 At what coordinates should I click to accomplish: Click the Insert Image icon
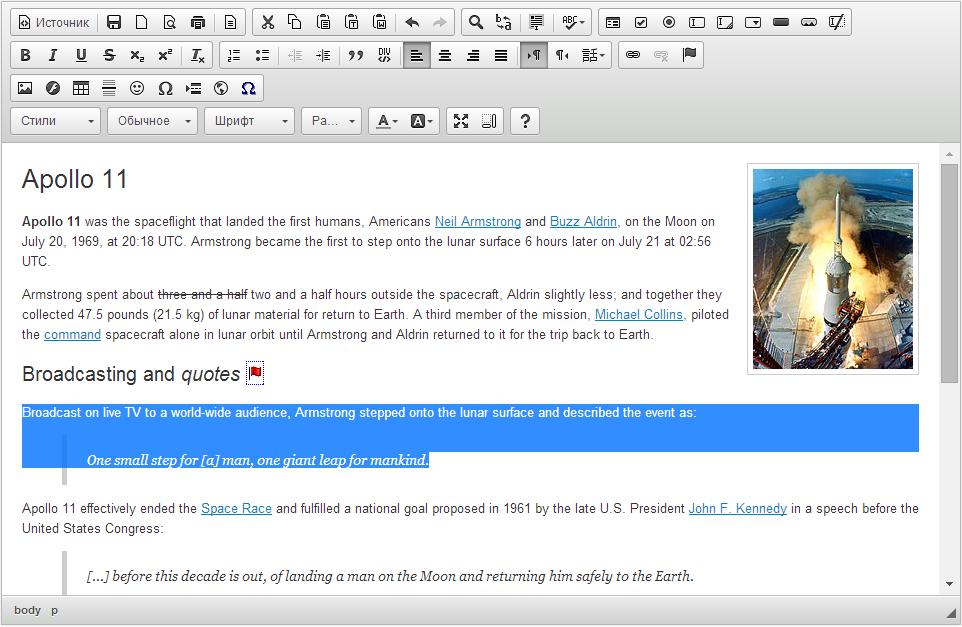point(25,88)
